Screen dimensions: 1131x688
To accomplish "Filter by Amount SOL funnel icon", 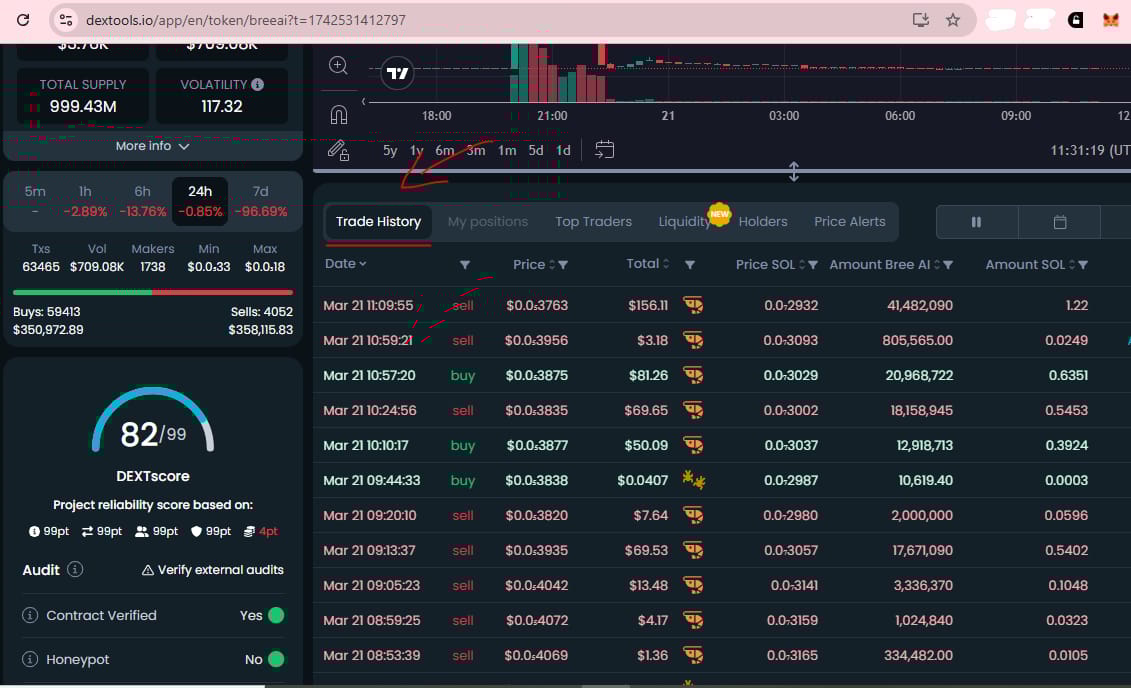I will tap(1083, 265).
